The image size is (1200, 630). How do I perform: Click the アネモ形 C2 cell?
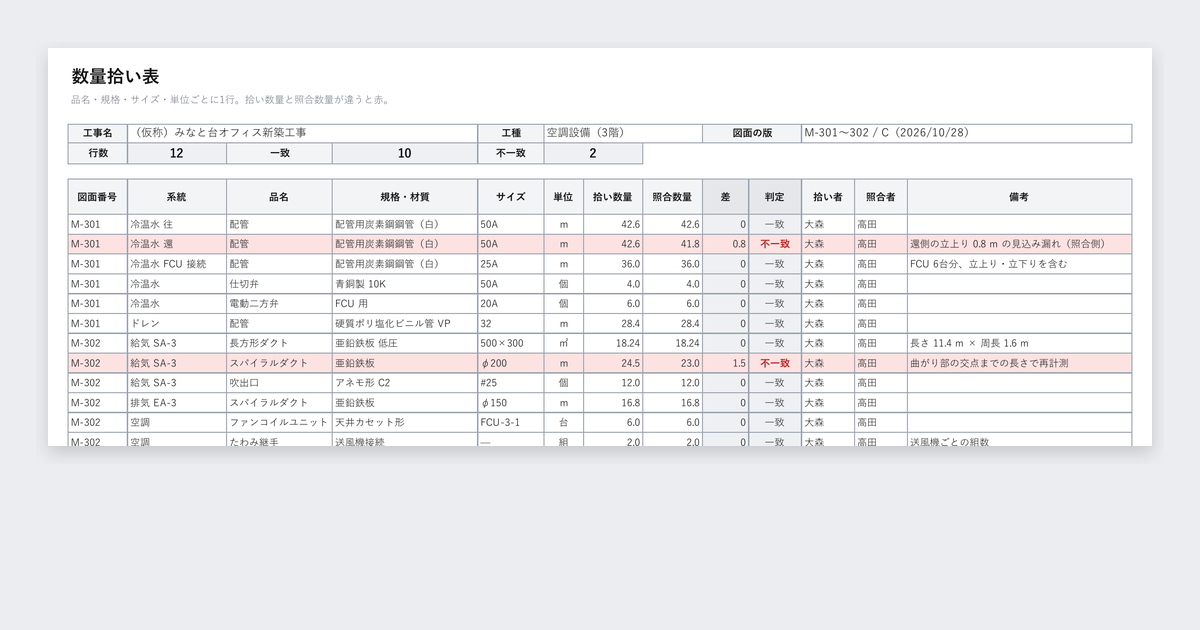pyautogui.click(x=405, y=383)
